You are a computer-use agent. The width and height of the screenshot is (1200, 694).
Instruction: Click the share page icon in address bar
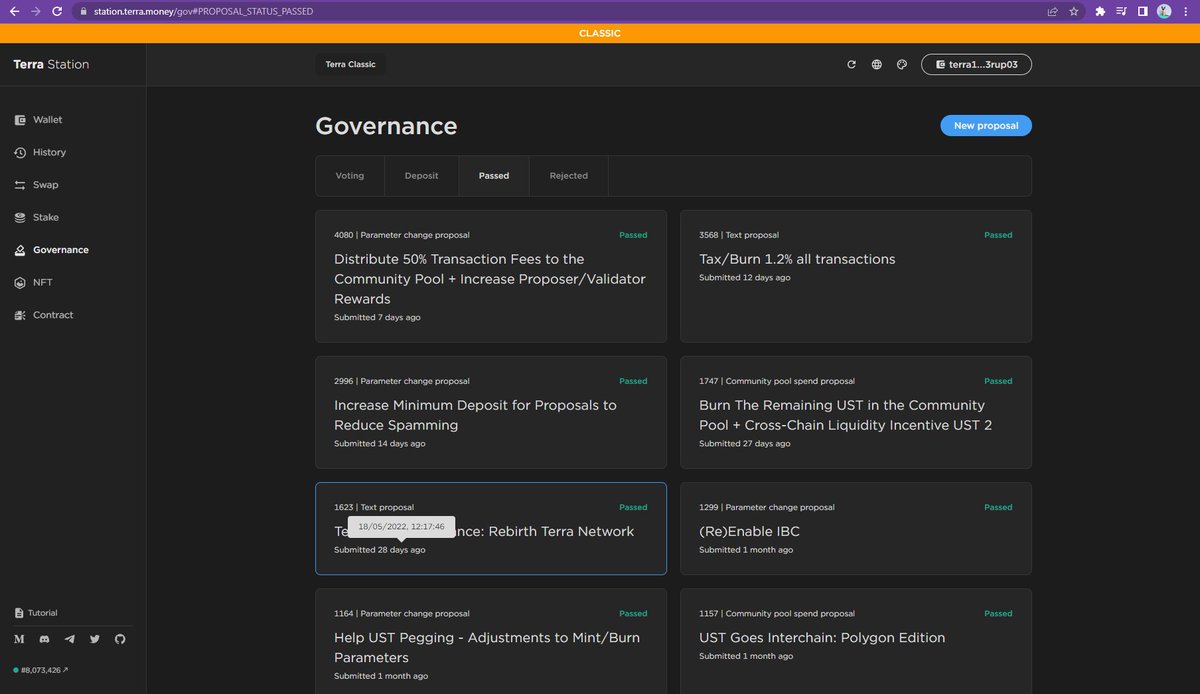1053,11
